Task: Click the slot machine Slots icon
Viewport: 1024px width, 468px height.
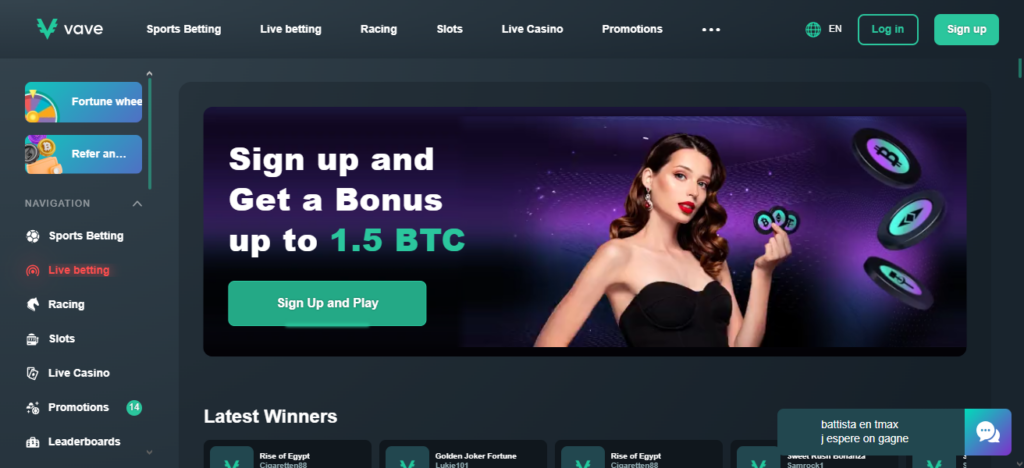Action: point(33,339)
